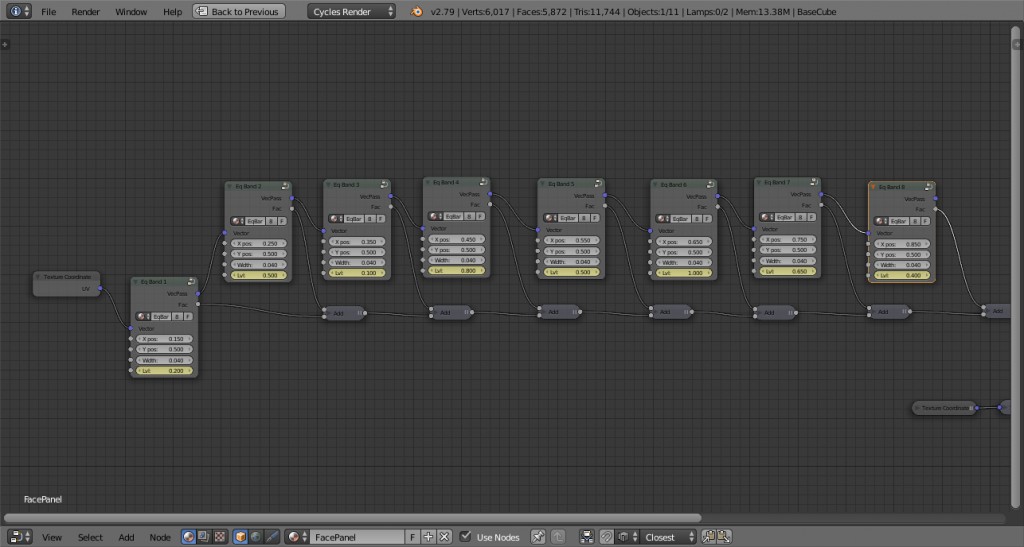Switch to Compositing nodes tree type
The width and height of the screenshot is (1024, 547).
pos(204,537)
